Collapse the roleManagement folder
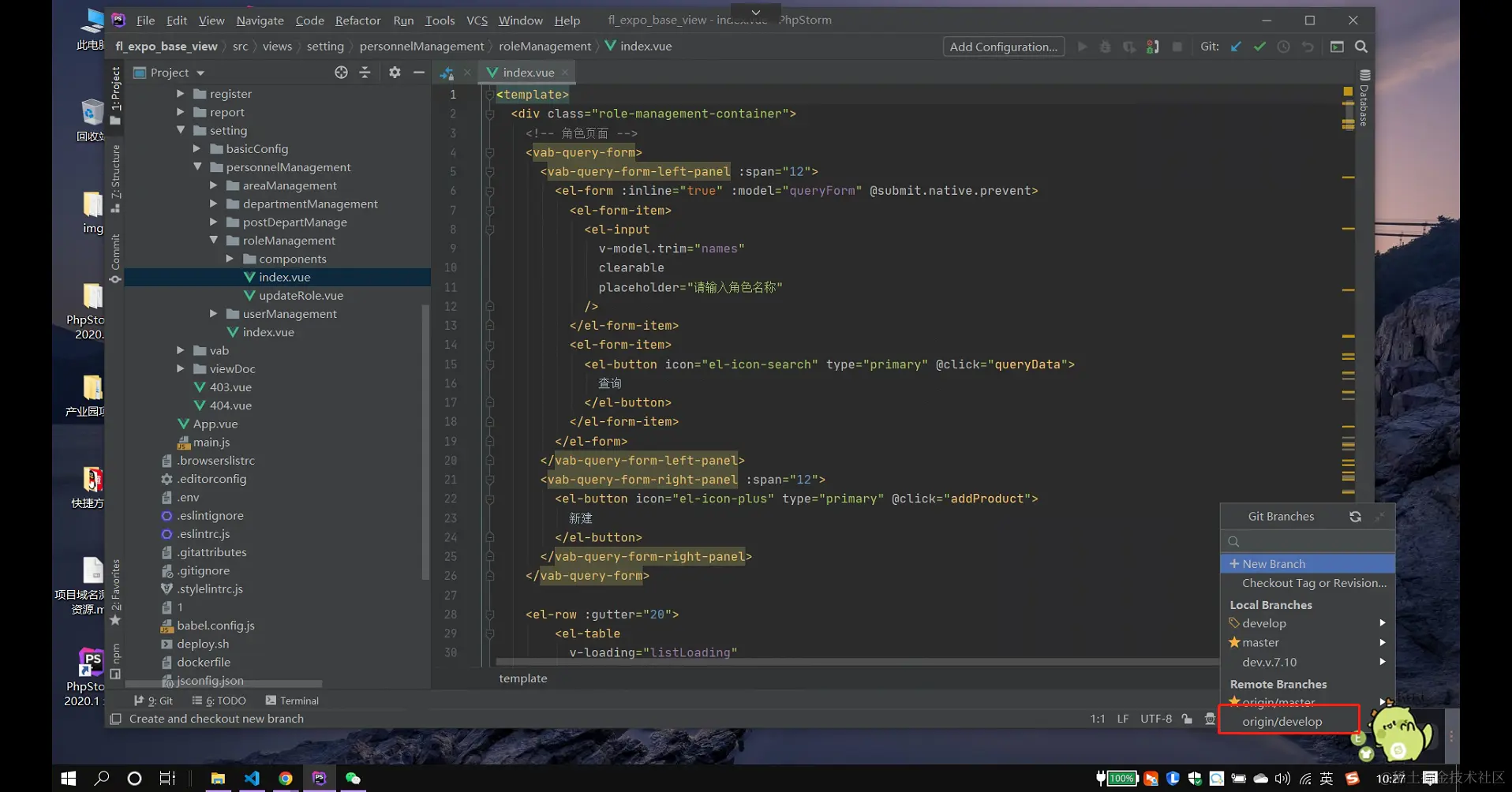Viewport: 1512px width, 792px height. [x=214, y=241]
